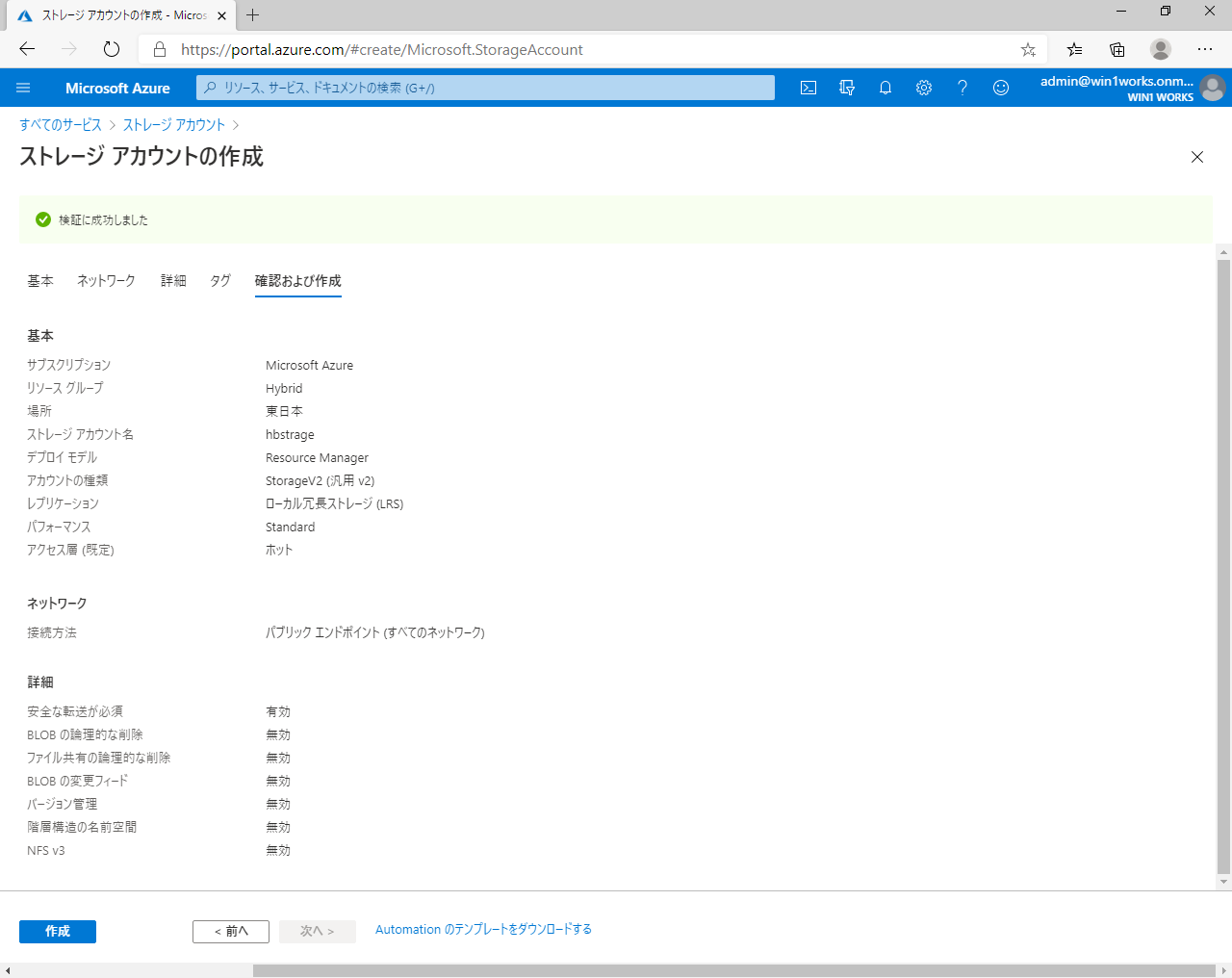Select the 確認および作成 tab
This screenshot has width=1232, height=978.
click(298, 281)
